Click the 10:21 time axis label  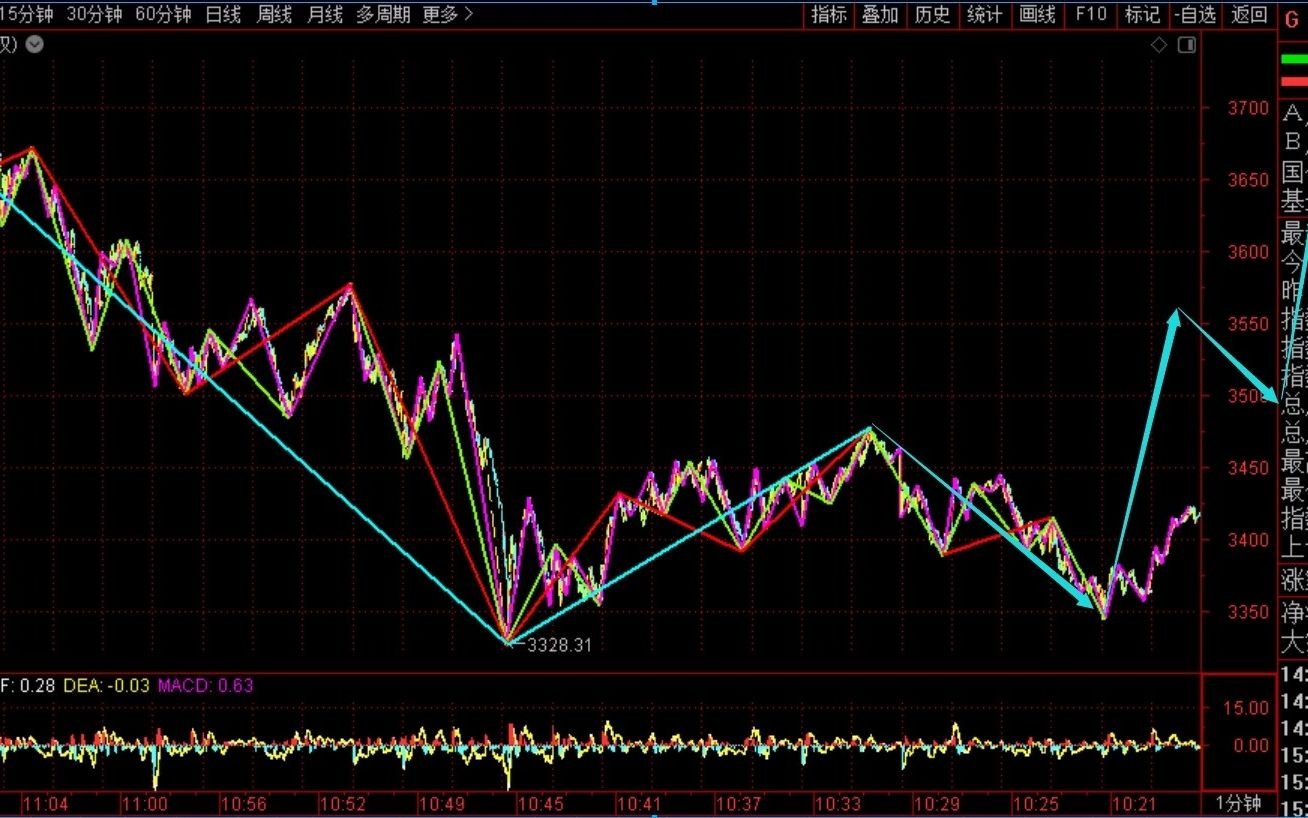[1133, 804]
